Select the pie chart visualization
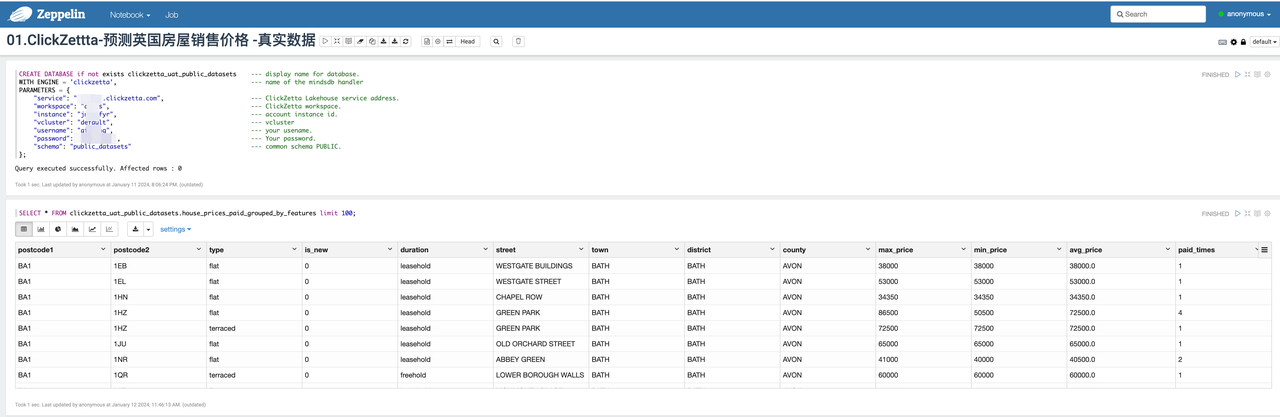Viewport: 1280px width, 417px height. (59, 229)
